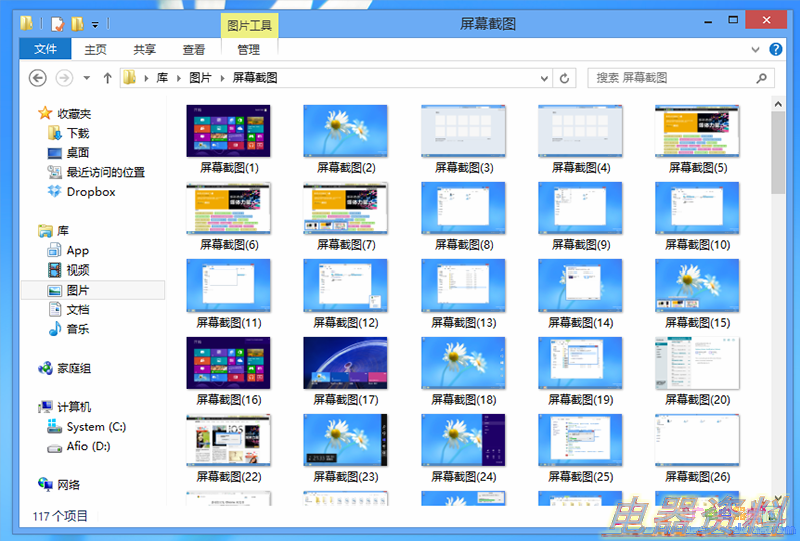Select System (C:) drive
Viewport: 800px width, 541px height.
[96, 427]
